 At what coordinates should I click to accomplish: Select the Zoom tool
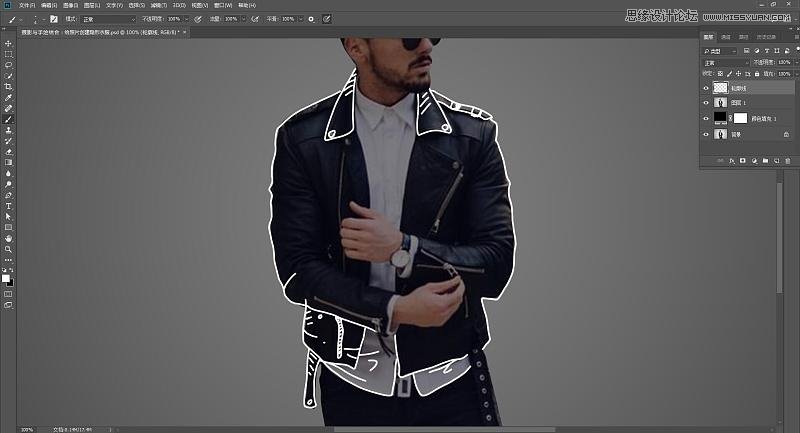click(x=8, y=249)
